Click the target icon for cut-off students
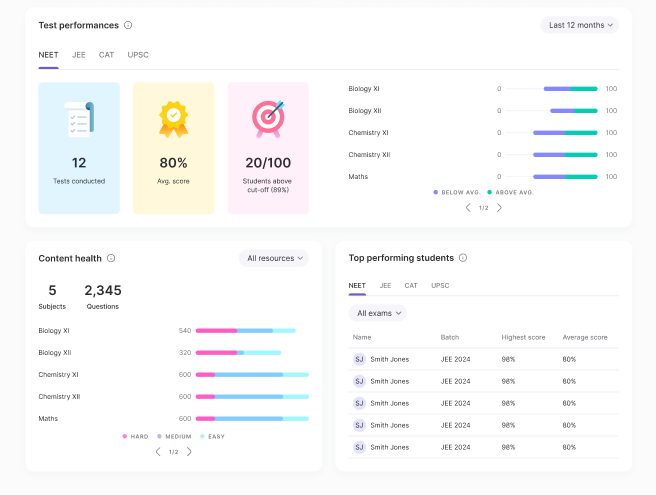Image resolution: width=656 pixels, height=495 pixels. coord(268,119)
